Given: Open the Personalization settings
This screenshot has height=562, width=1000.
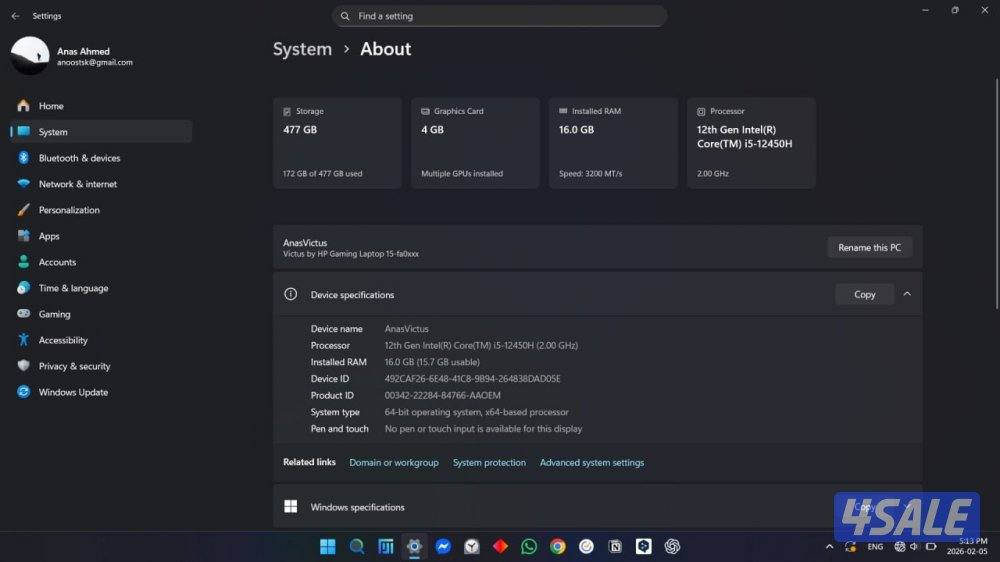Looking at the screenshot, I should pos(102,210).
